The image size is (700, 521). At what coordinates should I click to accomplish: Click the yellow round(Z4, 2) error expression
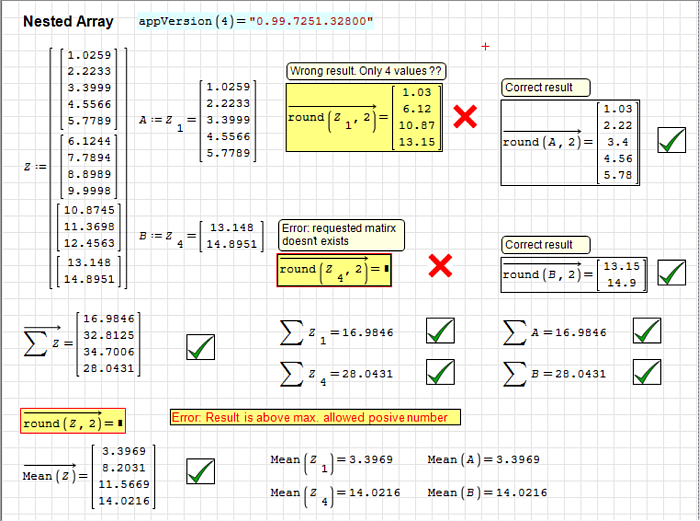[334, 270]
